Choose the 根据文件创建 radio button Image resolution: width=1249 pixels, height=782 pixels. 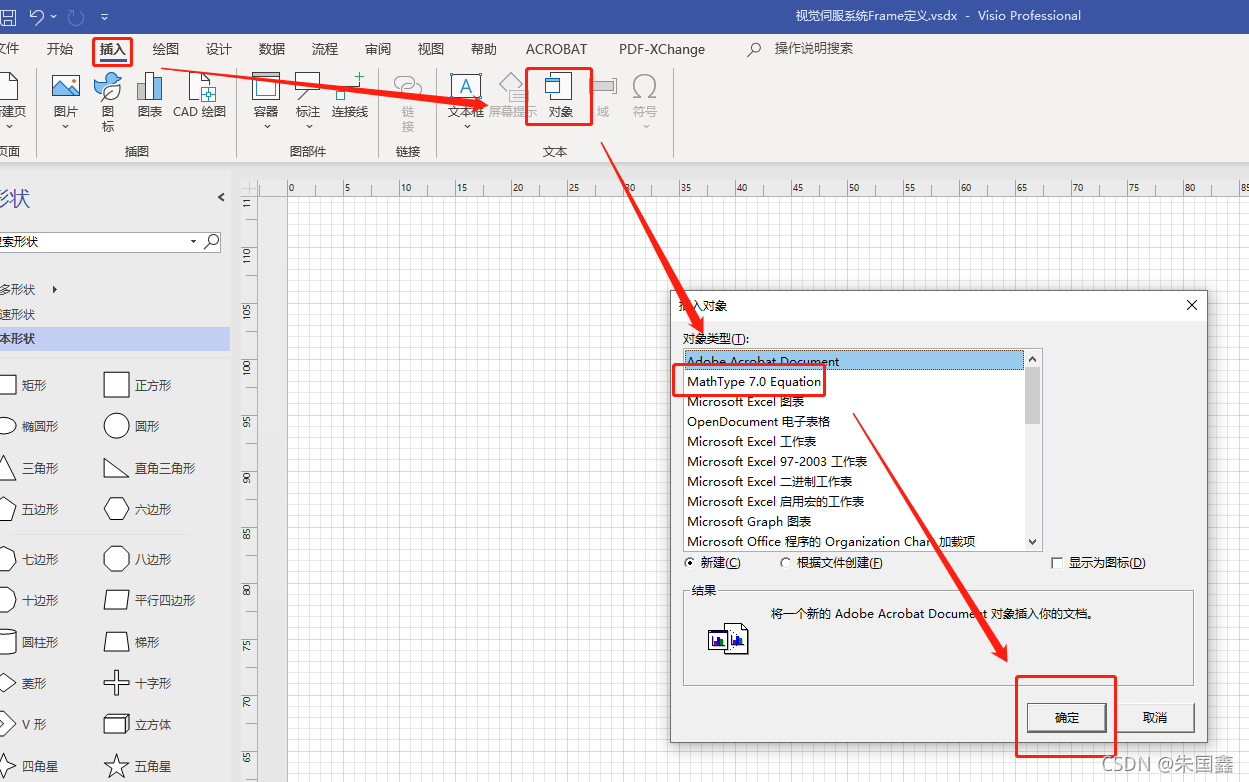coord(786,563)
